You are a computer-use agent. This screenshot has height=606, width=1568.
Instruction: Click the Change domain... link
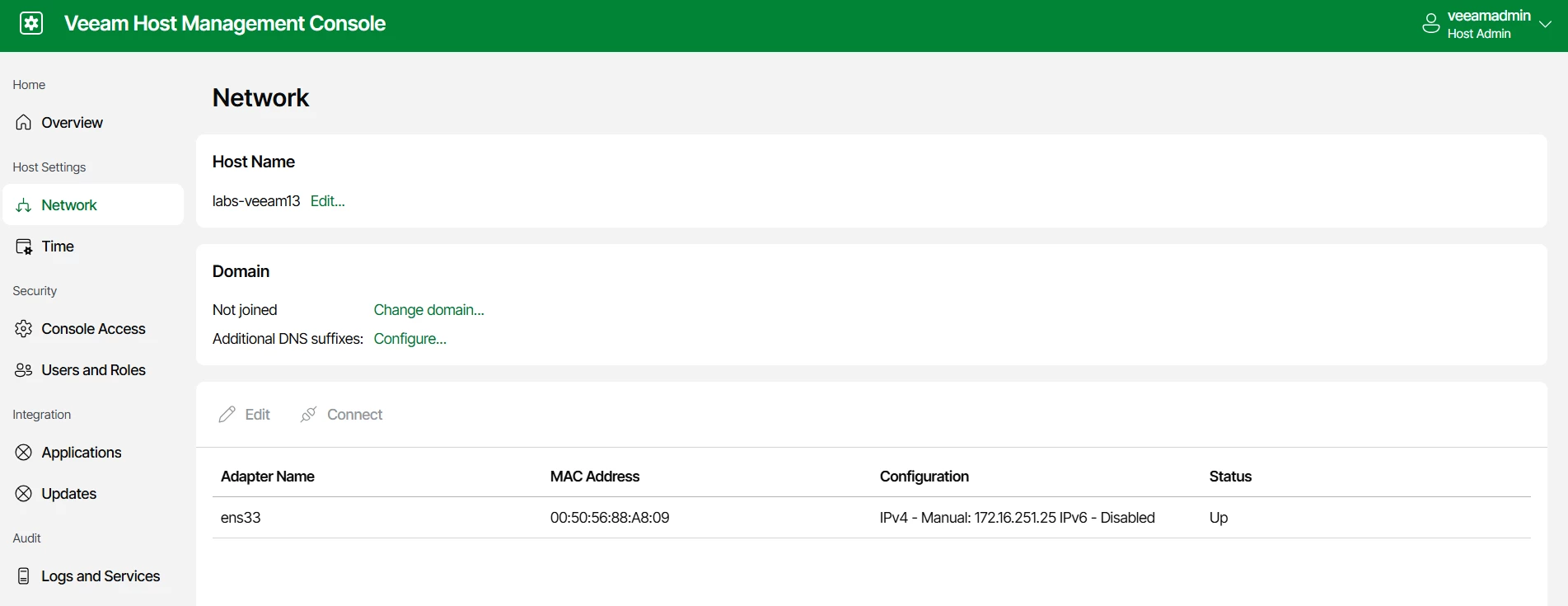428,310
